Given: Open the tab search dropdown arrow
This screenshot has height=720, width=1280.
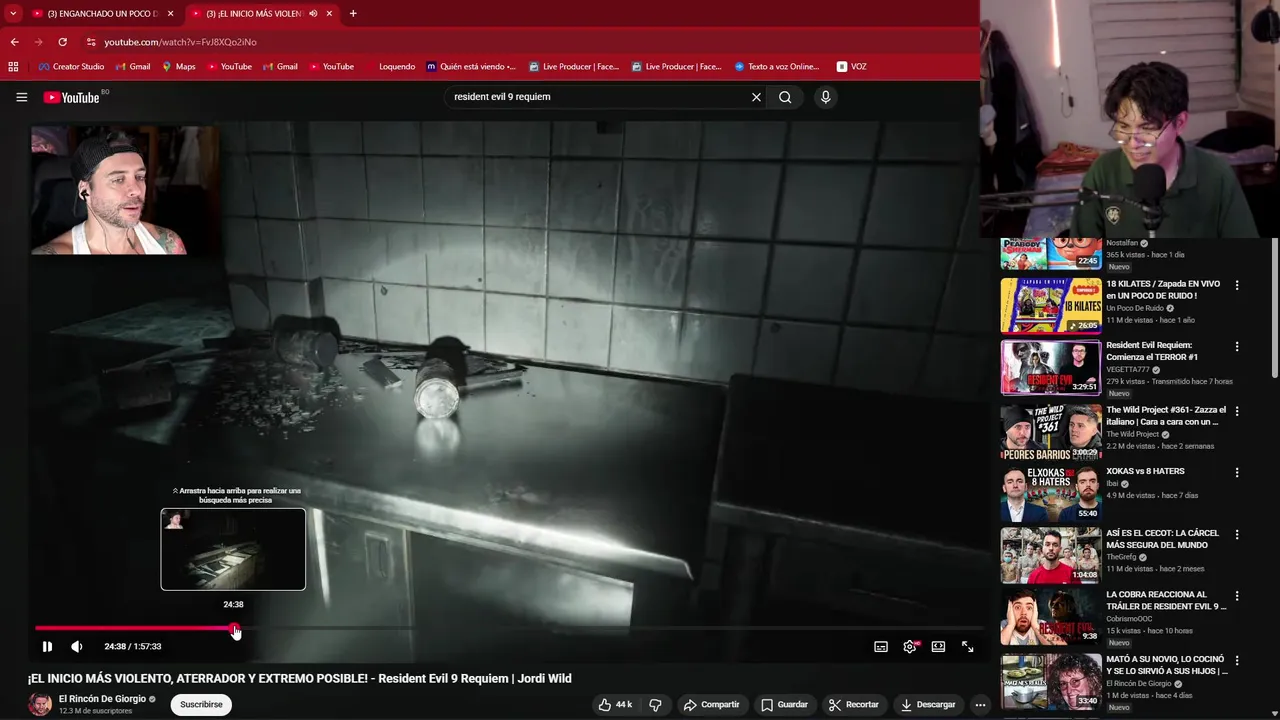Looking at the screenshot, I should 12,13.
